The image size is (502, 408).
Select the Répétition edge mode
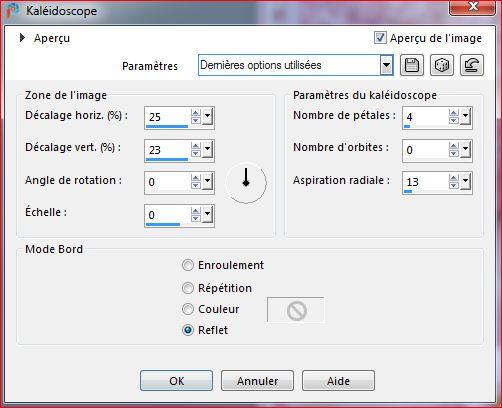coord(188,288)
